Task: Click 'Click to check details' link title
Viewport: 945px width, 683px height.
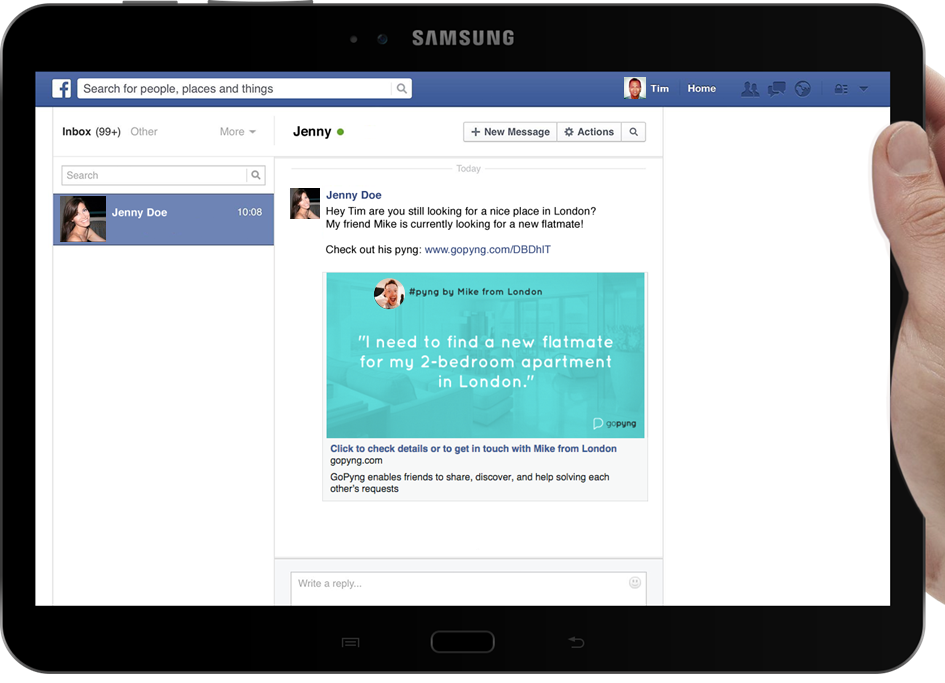Action: (473, 449)
